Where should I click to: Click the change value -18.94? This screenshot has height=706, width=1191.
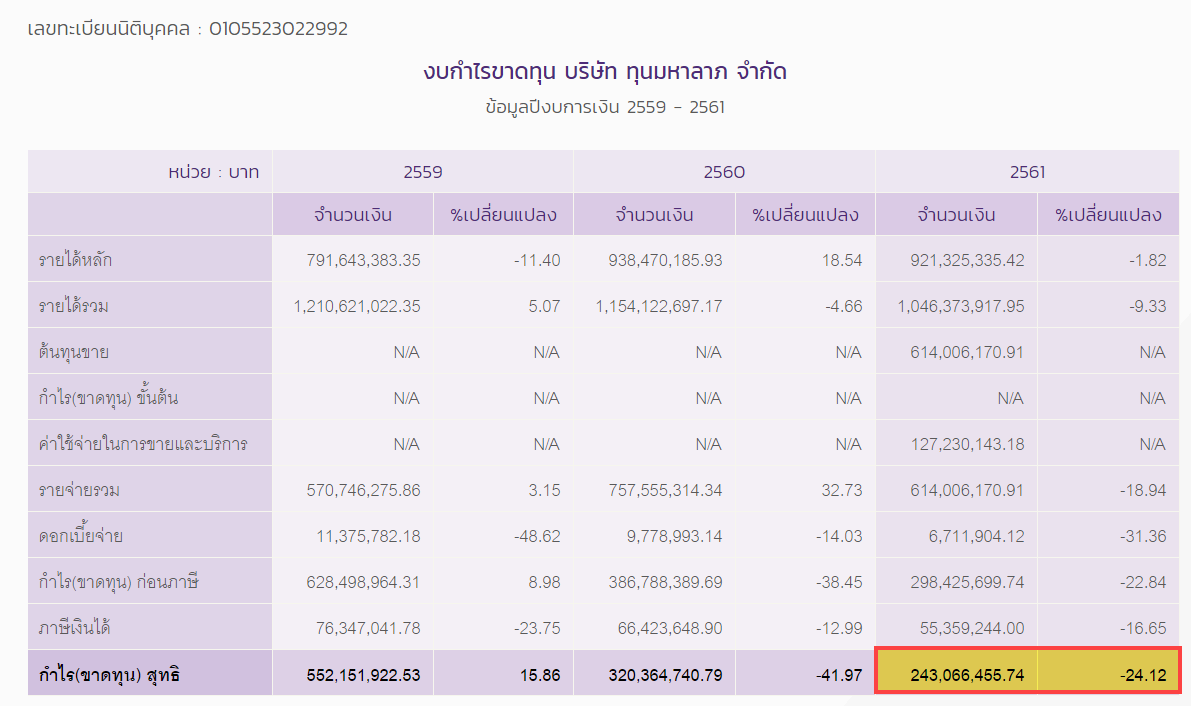tap(1143, 490)
